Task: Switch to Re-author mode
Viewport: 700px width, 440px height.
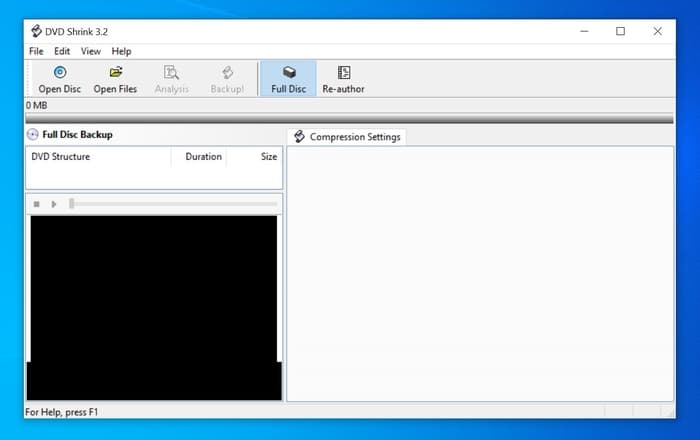Action: (343, 79)
